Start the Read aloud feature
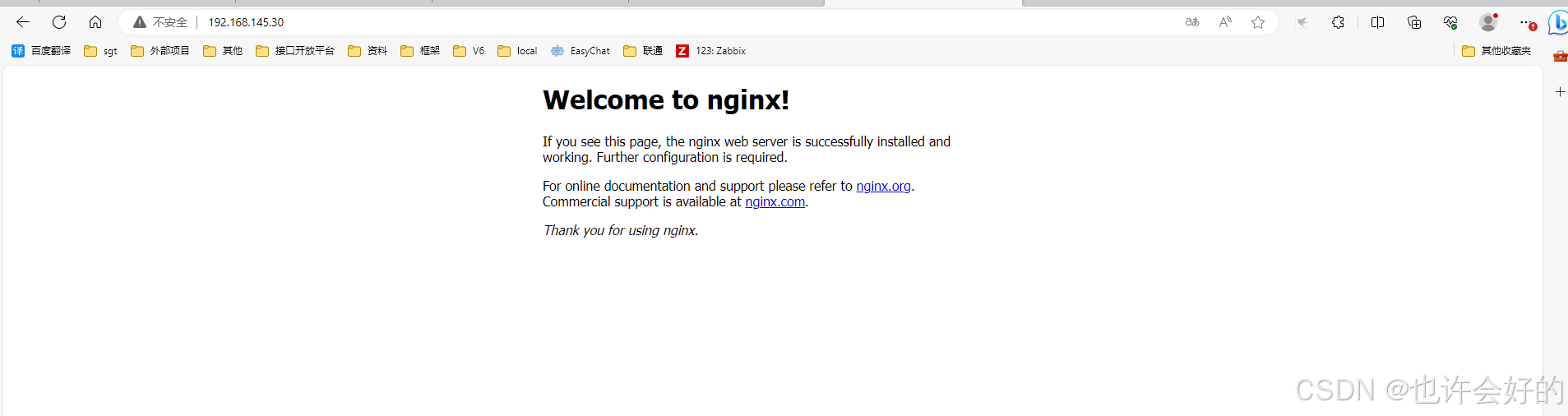 tap(1225, 22)
